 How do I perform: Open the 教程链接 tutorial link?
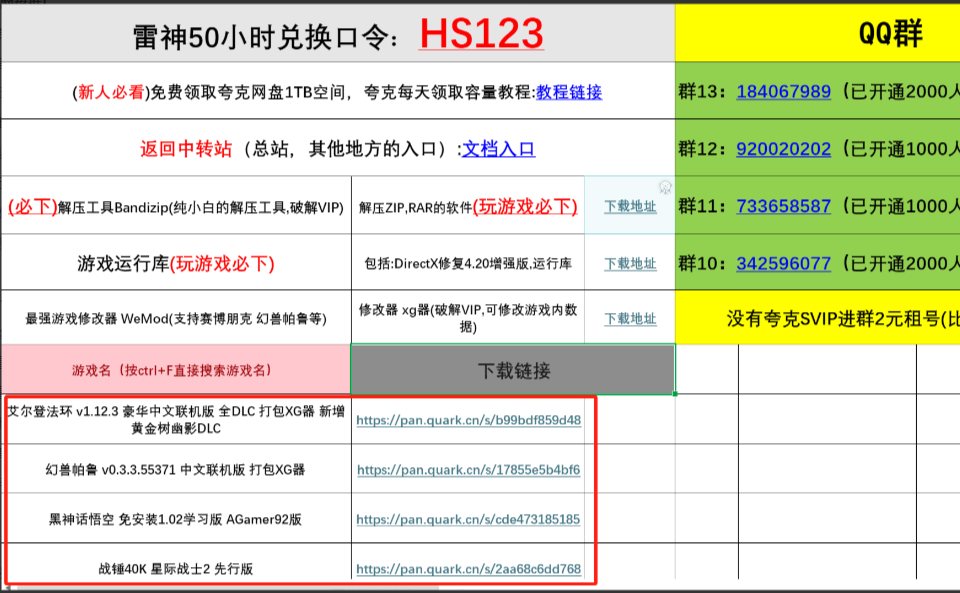[569, 92]
